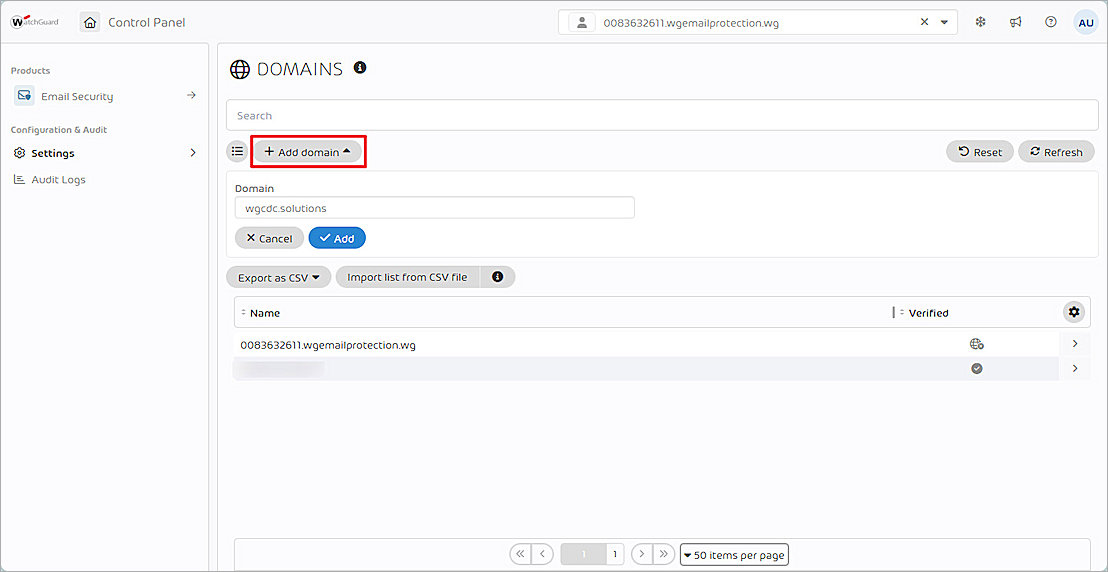Screen dimensions: 1108x572
Task: Clear the selected account with X
Action: (924, 22)
